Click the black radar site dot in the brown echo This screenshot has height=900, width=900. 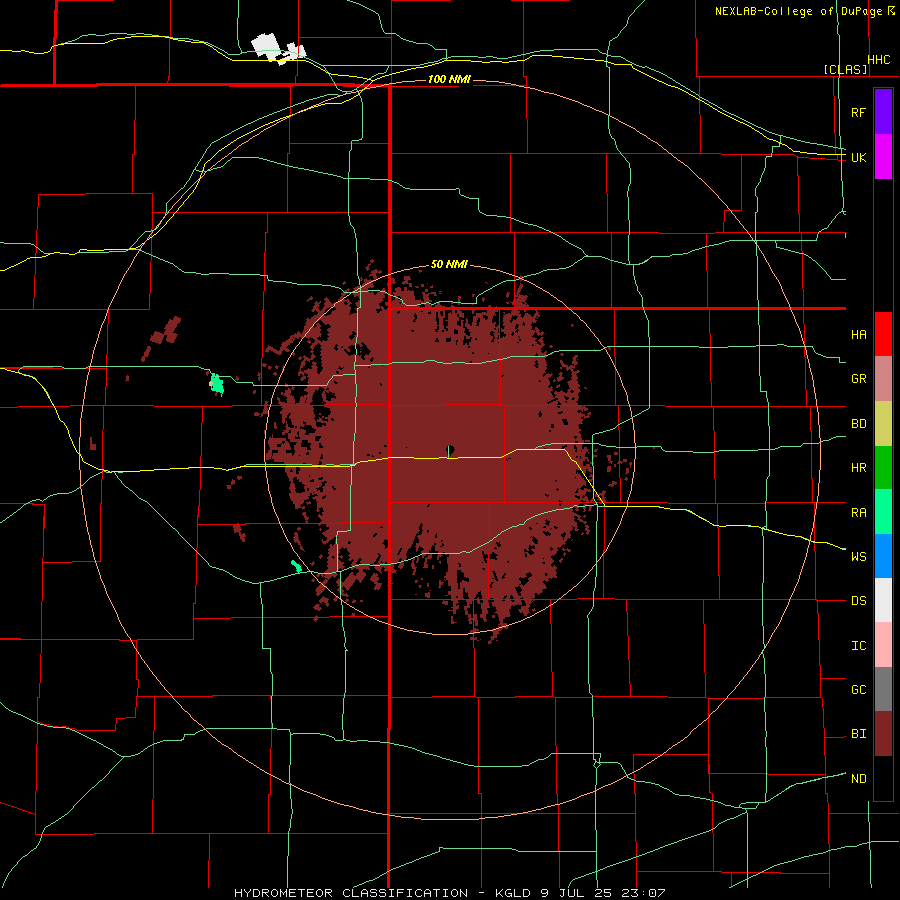tap(450, 450)
